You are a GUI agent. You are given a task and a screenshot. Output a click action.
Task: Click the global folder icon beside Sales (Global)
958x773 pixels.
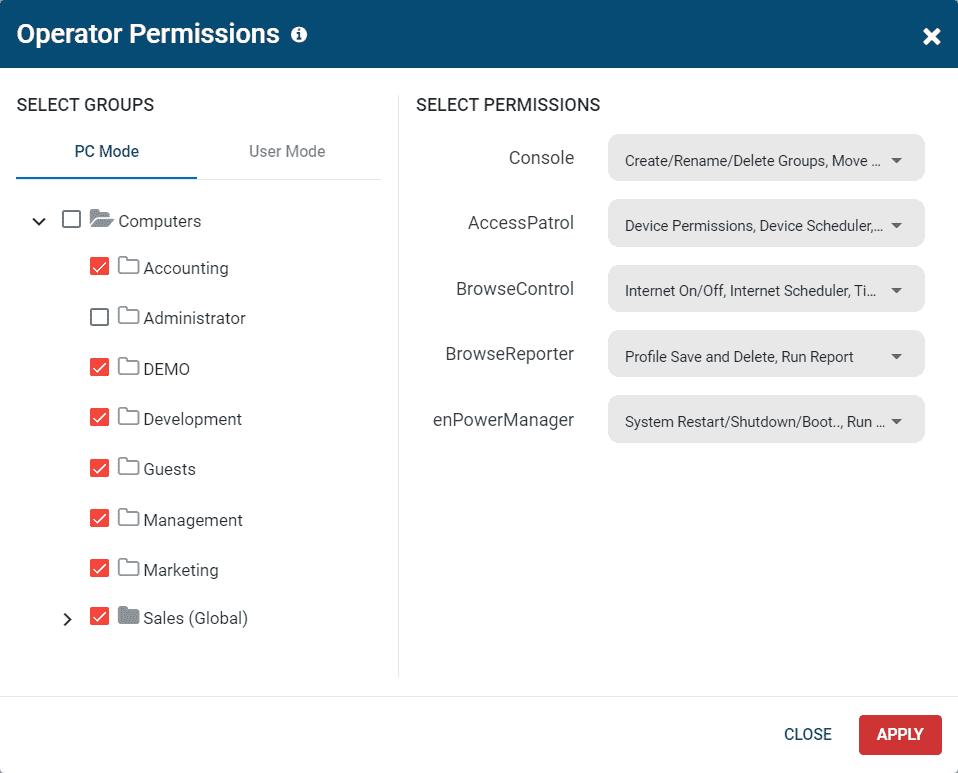point(128,617)
